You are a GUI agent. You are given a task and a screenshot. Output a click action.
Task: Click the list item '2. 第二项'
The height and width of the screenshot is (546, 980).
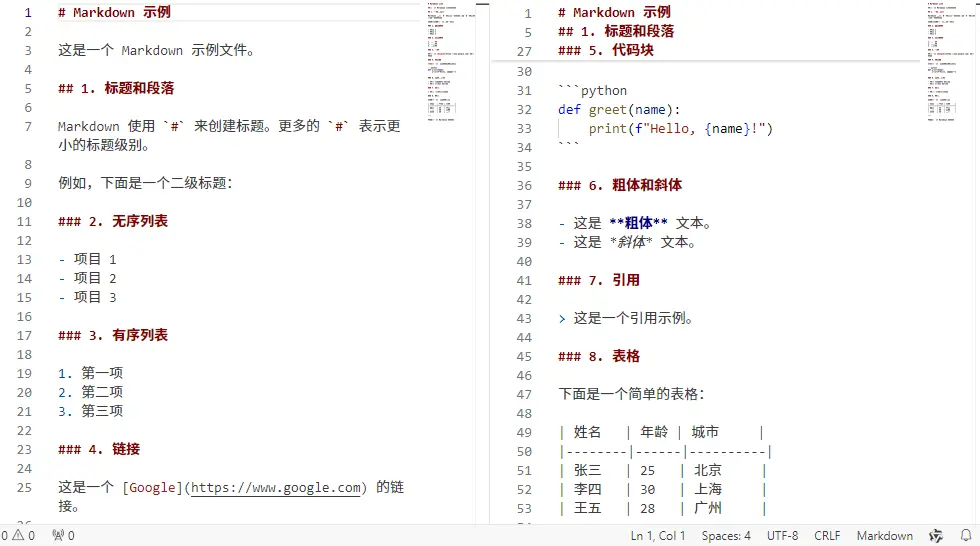click(91, 392)
